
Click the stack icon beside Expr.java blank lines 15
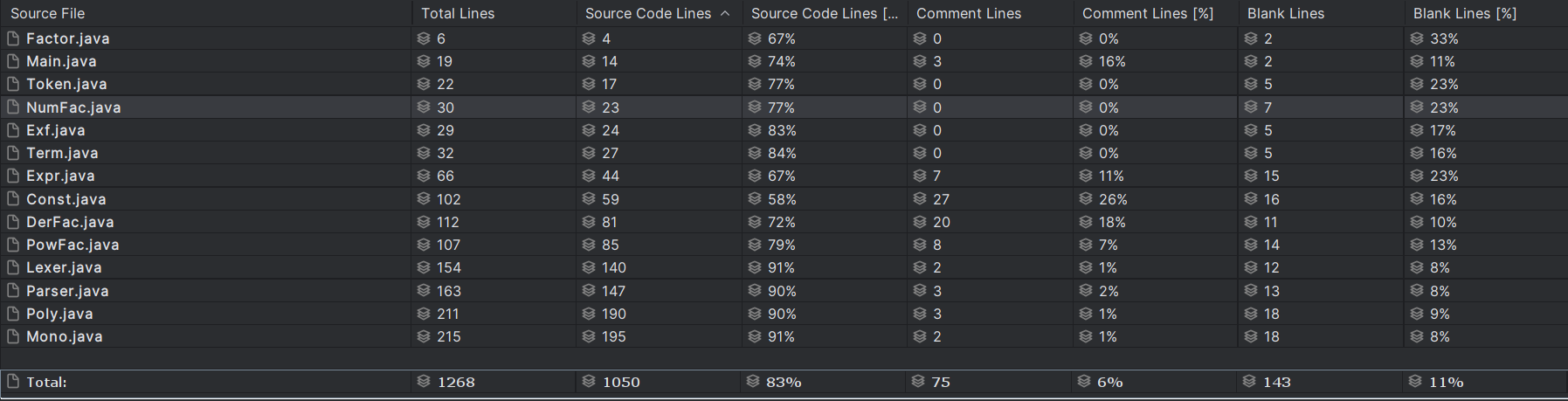pyautogui.click(x=1251, y=176)
